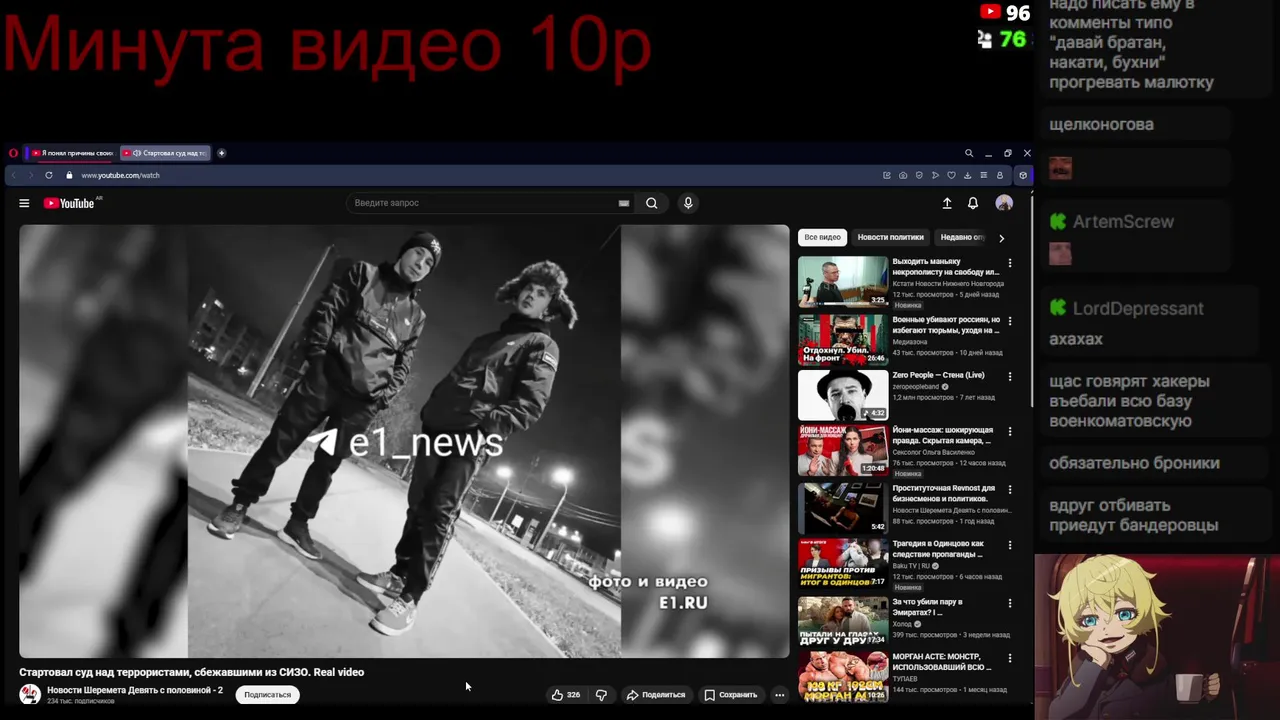Open browser tab search magnifier icon

[x=969, y=153]
